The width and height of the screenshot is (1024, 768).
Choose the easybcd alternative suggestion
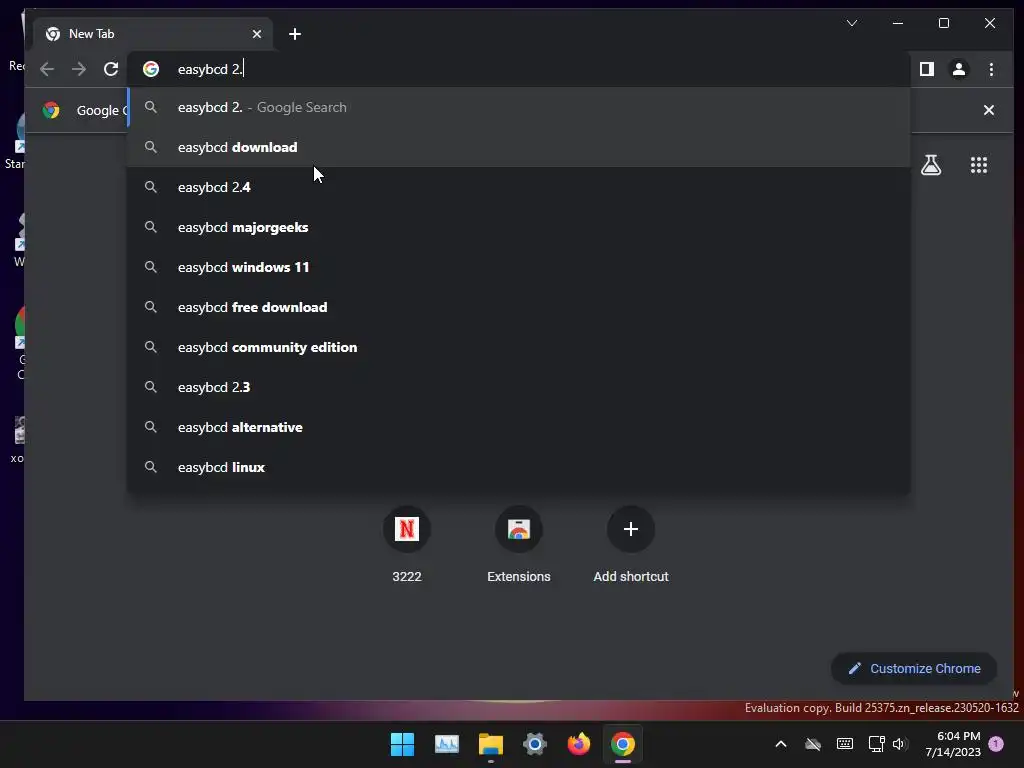(519, 427)
